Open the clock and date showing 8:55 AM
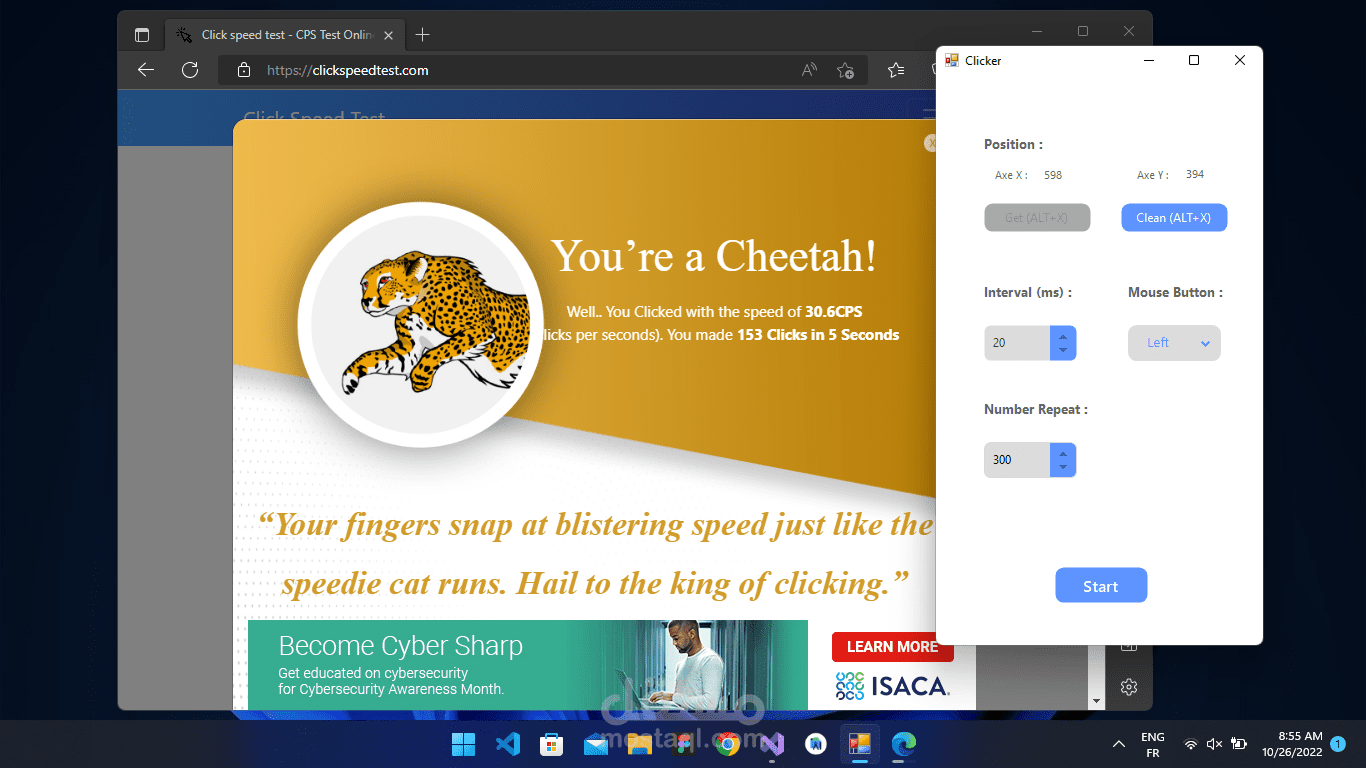Viewport: 1366px width, 768px height. pos(1291,744)
